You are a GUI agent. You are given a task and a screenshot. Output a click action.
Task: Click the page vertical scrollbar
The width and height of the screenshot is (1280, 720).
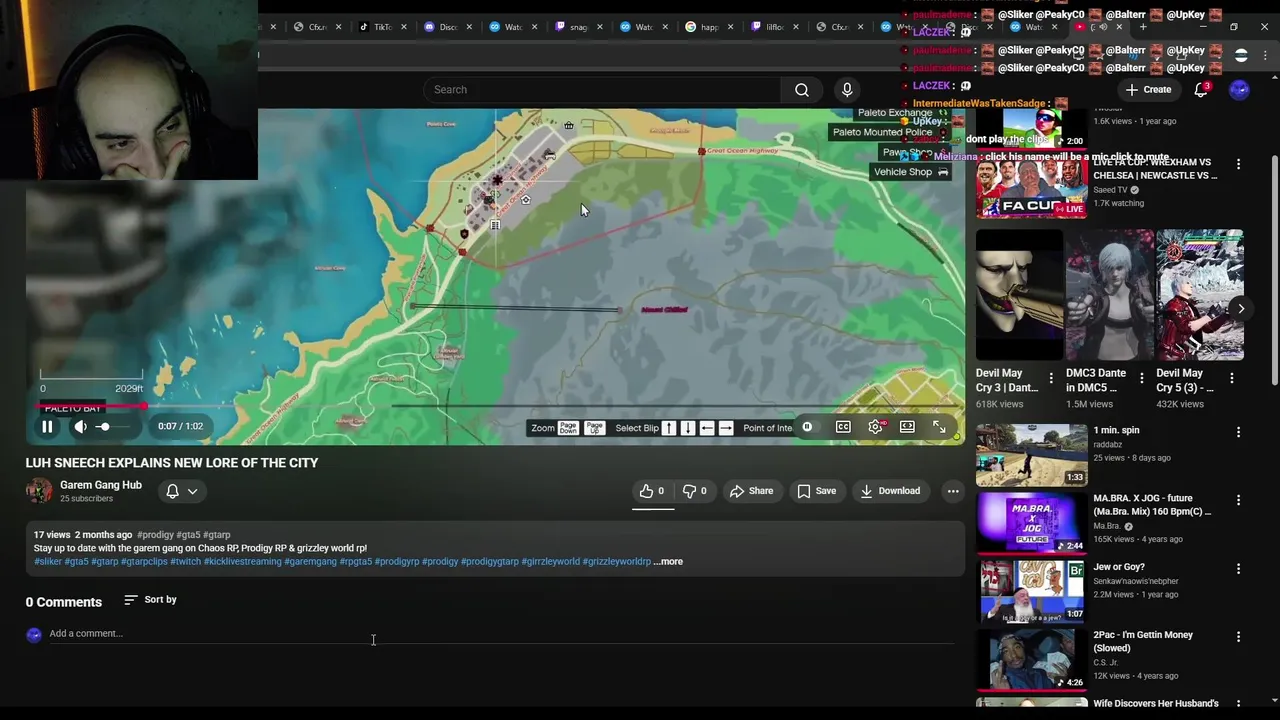coord(1274,270)
